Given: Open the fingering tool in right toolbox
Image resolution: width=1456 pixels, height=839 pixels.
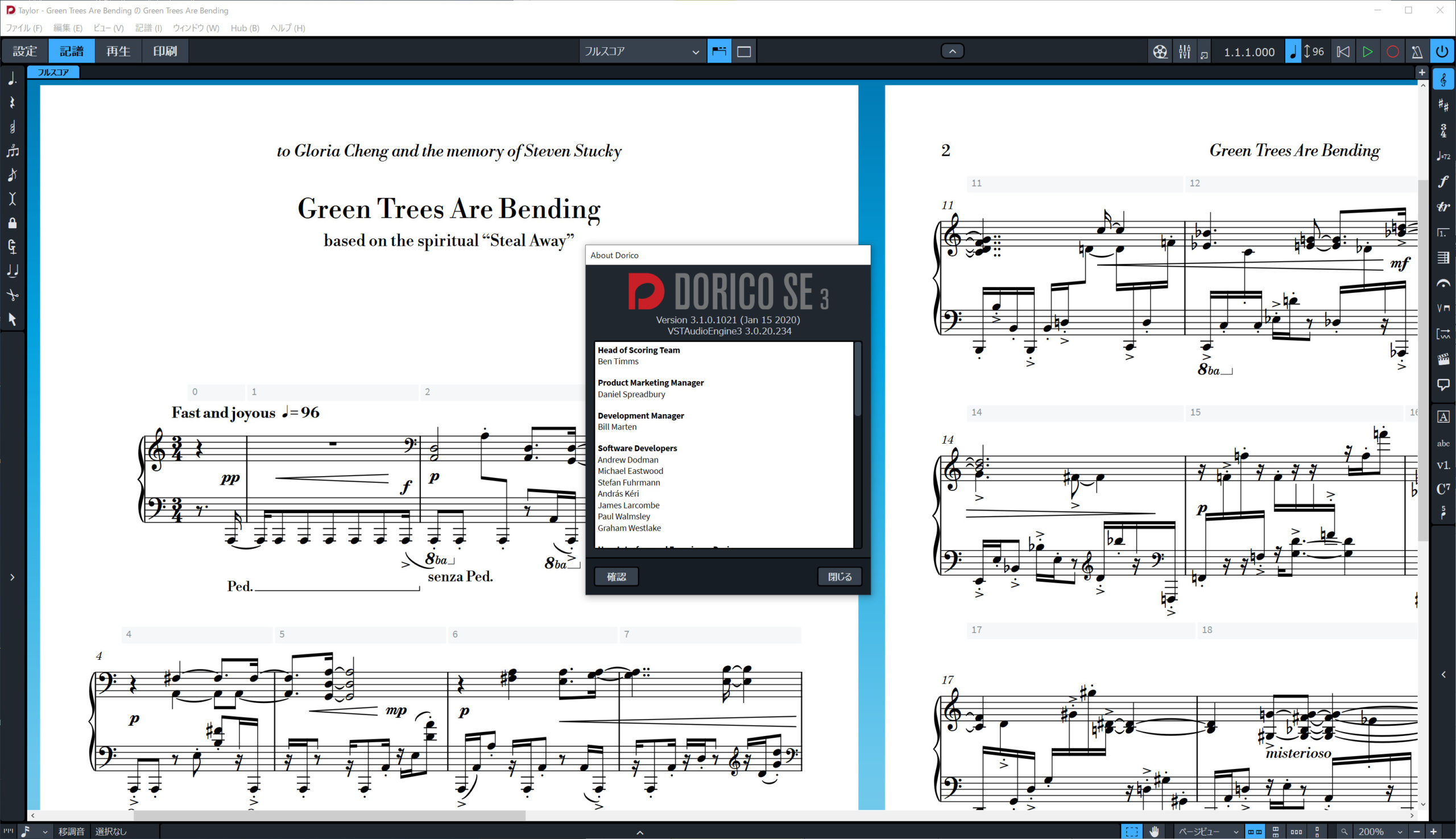Looking at the screenshot, I should coord(1443,513).
